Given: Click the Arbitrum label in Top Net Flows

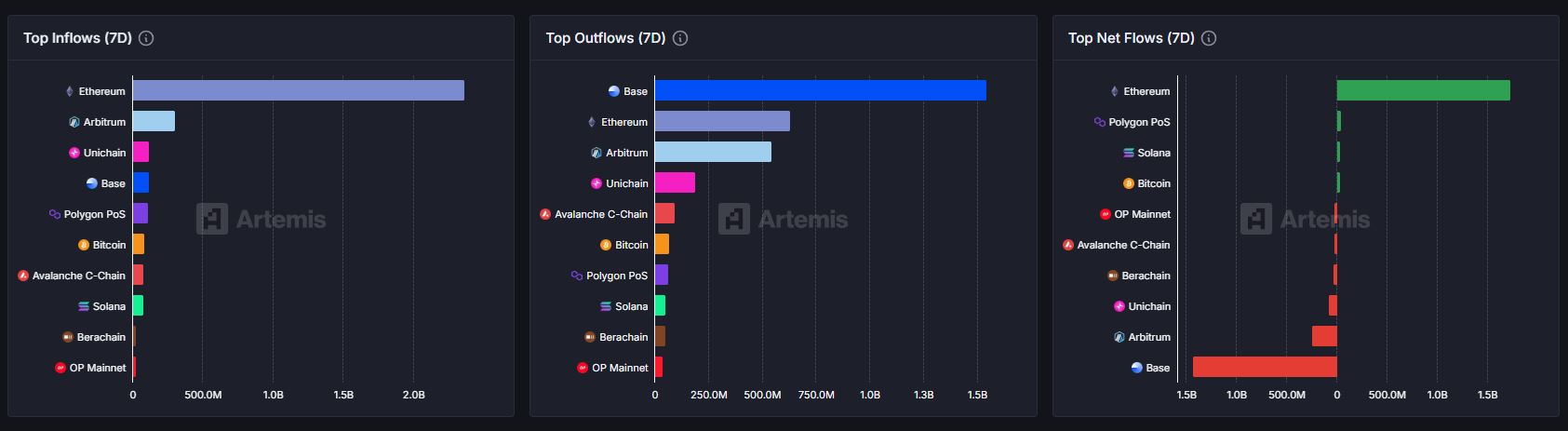Looking at the screenshot, I should click(x=1149, y=337).
